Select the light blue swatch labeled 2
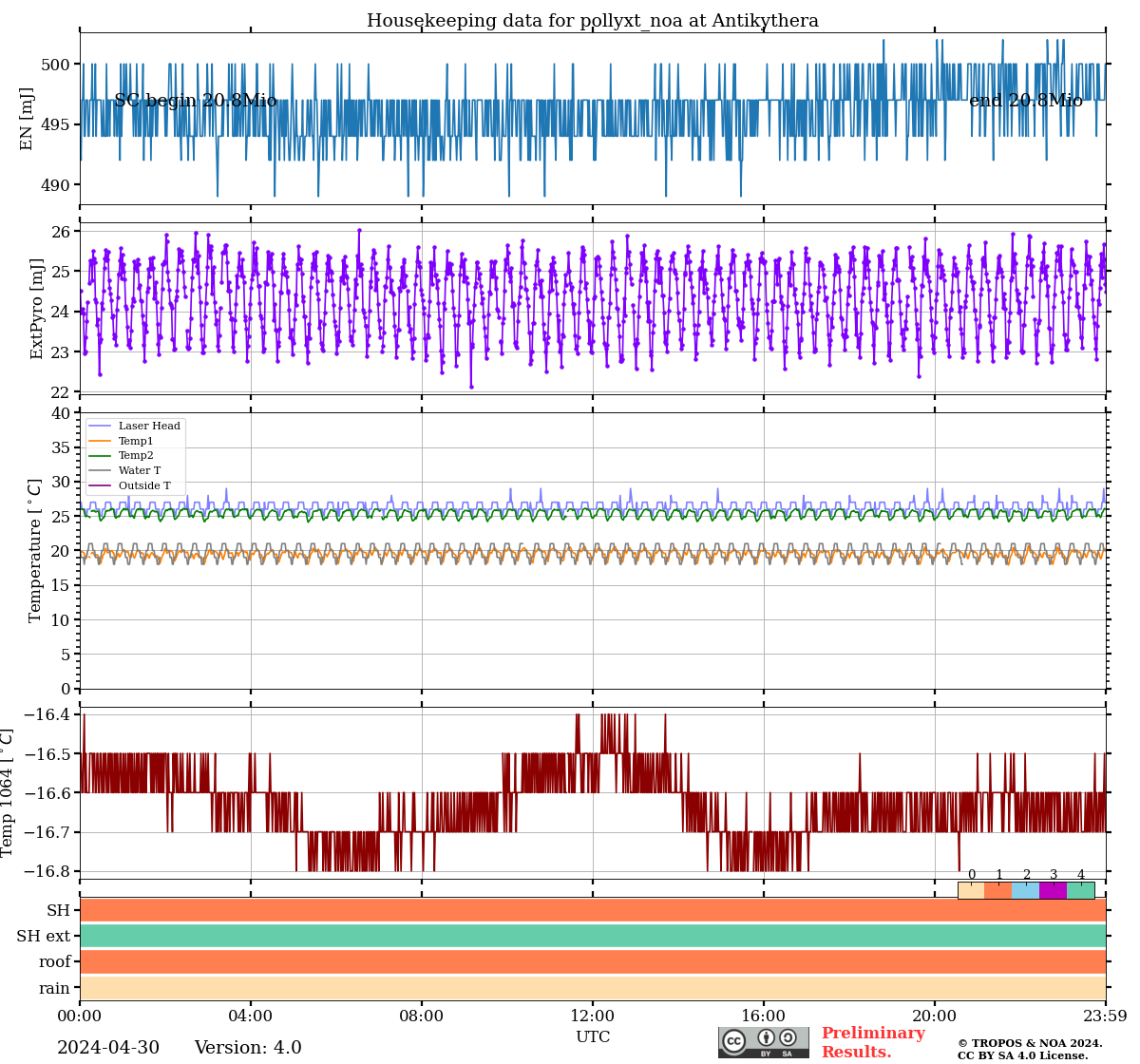This screenshot has width=1140, height=1064. pos(1026,890)
